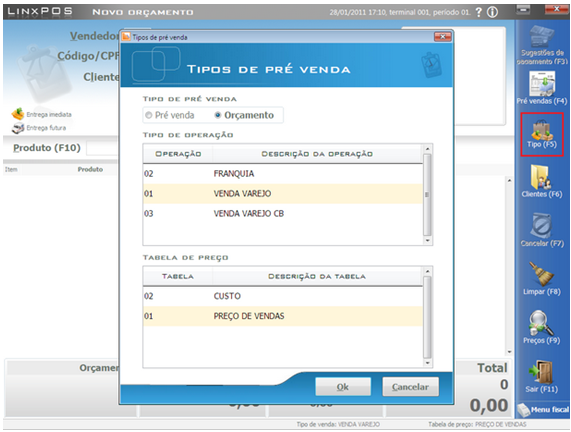571x432 pixels.
Task: Select the Pré venda radio button
Action: pyautogui.click(x=148, y=115)
